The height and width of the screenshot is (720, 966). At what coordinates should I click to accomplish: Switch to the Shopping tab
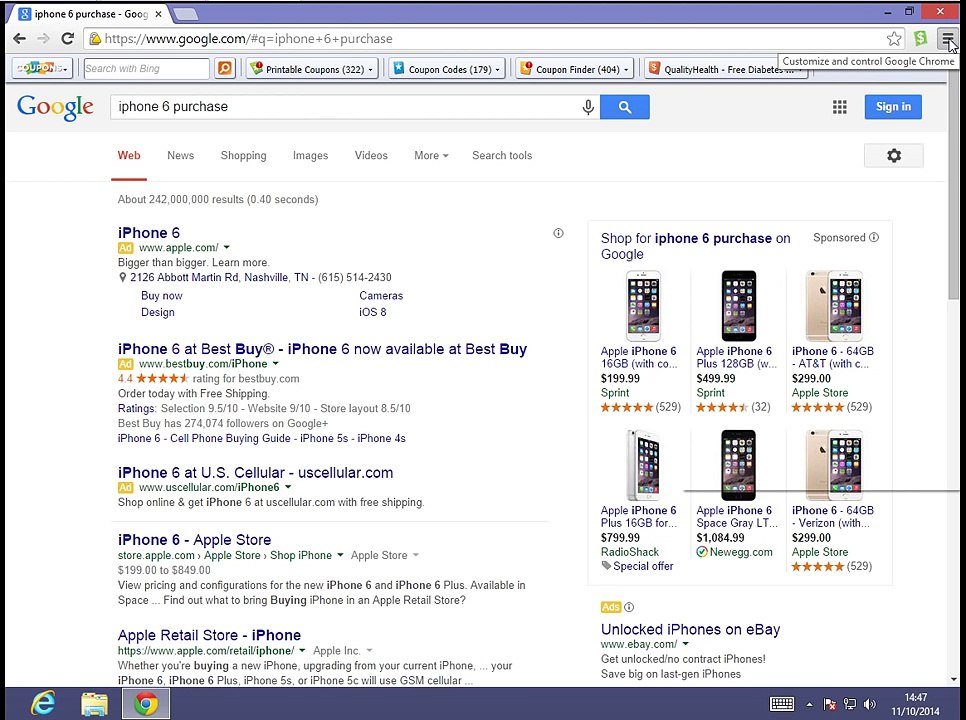(x=243, y=155)
